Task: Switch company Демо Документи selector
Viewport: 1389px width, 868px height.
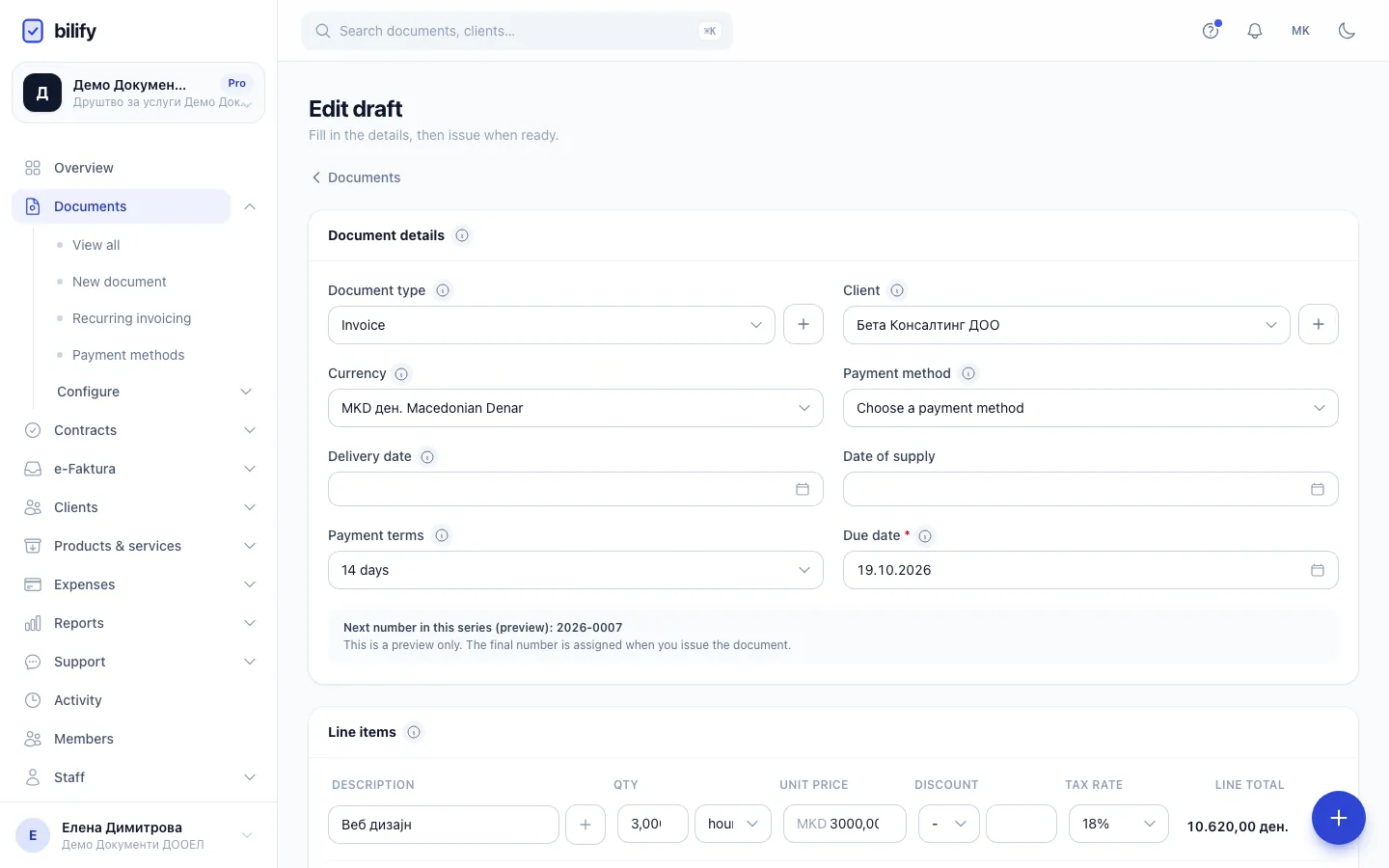Action: [138, 93]
